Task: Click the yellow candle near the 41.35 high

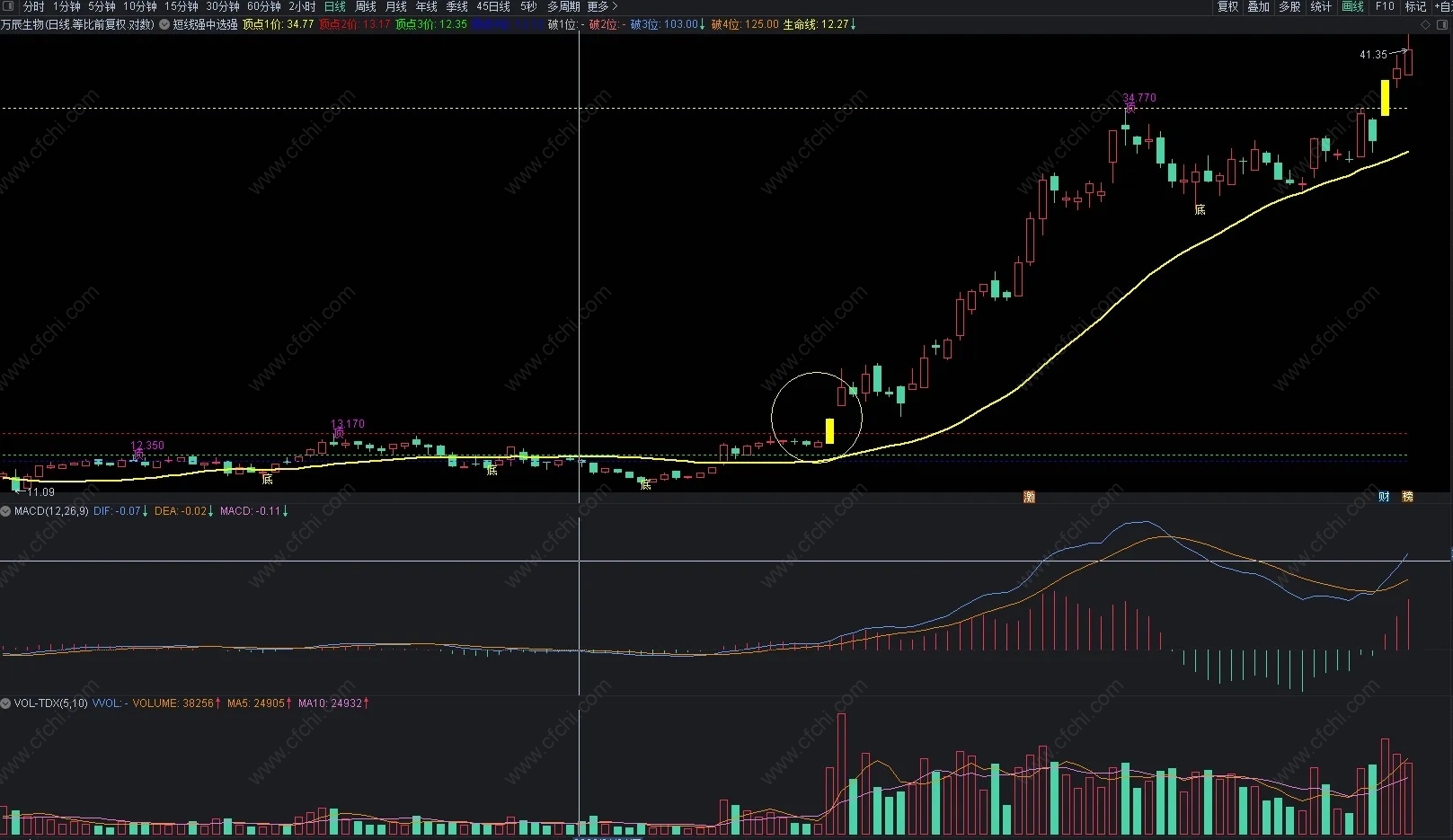Action: (x=1385, y=98)
